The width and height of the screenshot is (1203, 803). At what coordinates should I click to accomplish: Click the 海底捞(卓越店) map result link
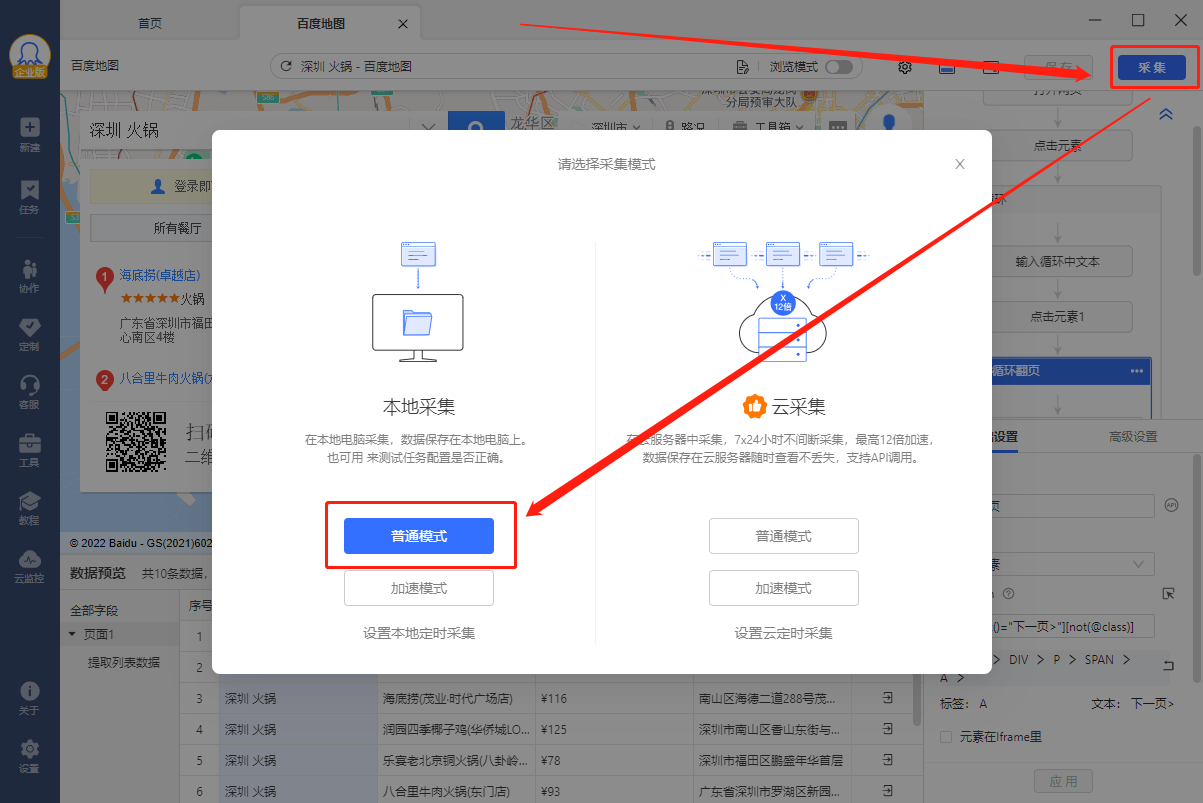pyautogui.click(x=160, y=275)
